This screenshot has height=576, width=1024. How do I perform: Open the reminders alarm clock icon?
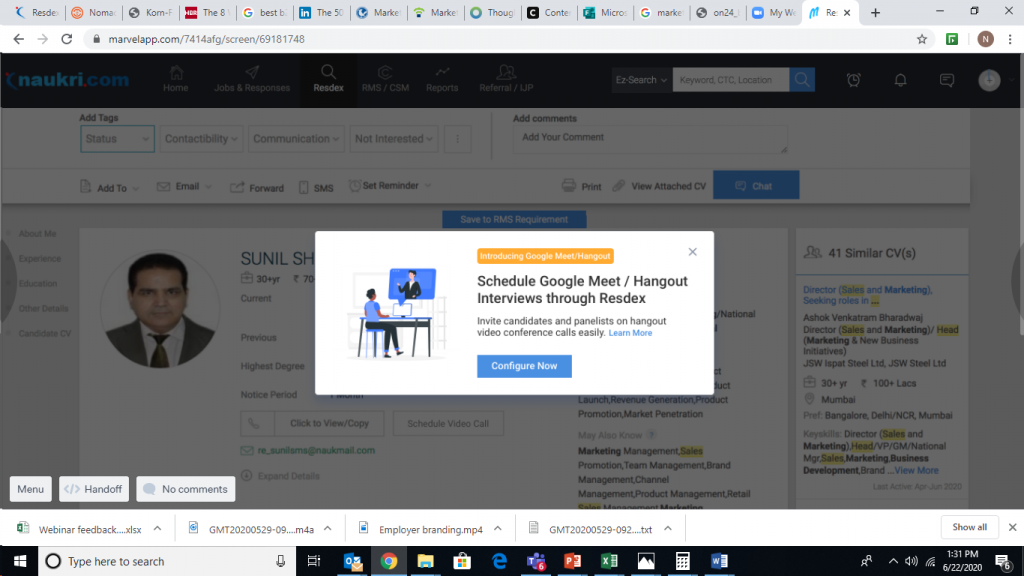point(854,80)
